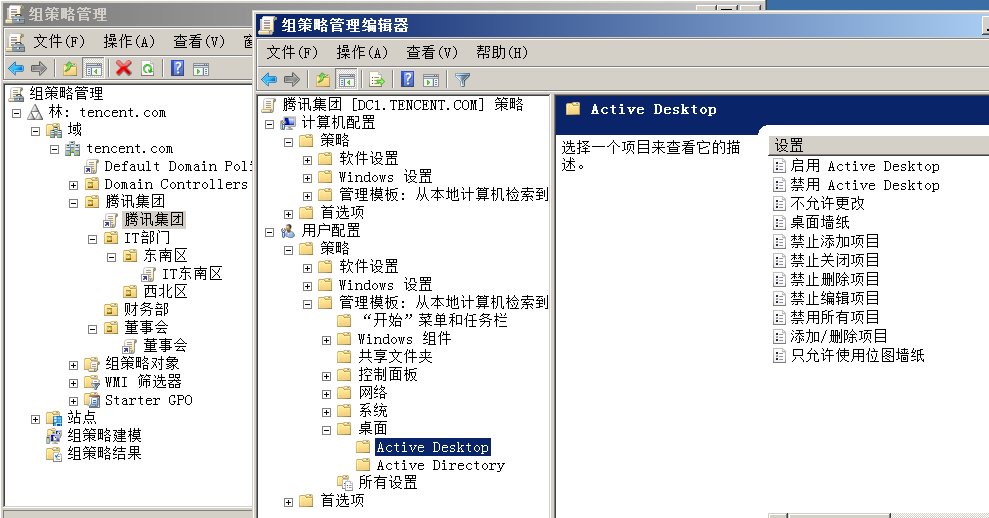Expand Domain Controllers node
Viewport: 989px width, 518px height.
(73, 185)
